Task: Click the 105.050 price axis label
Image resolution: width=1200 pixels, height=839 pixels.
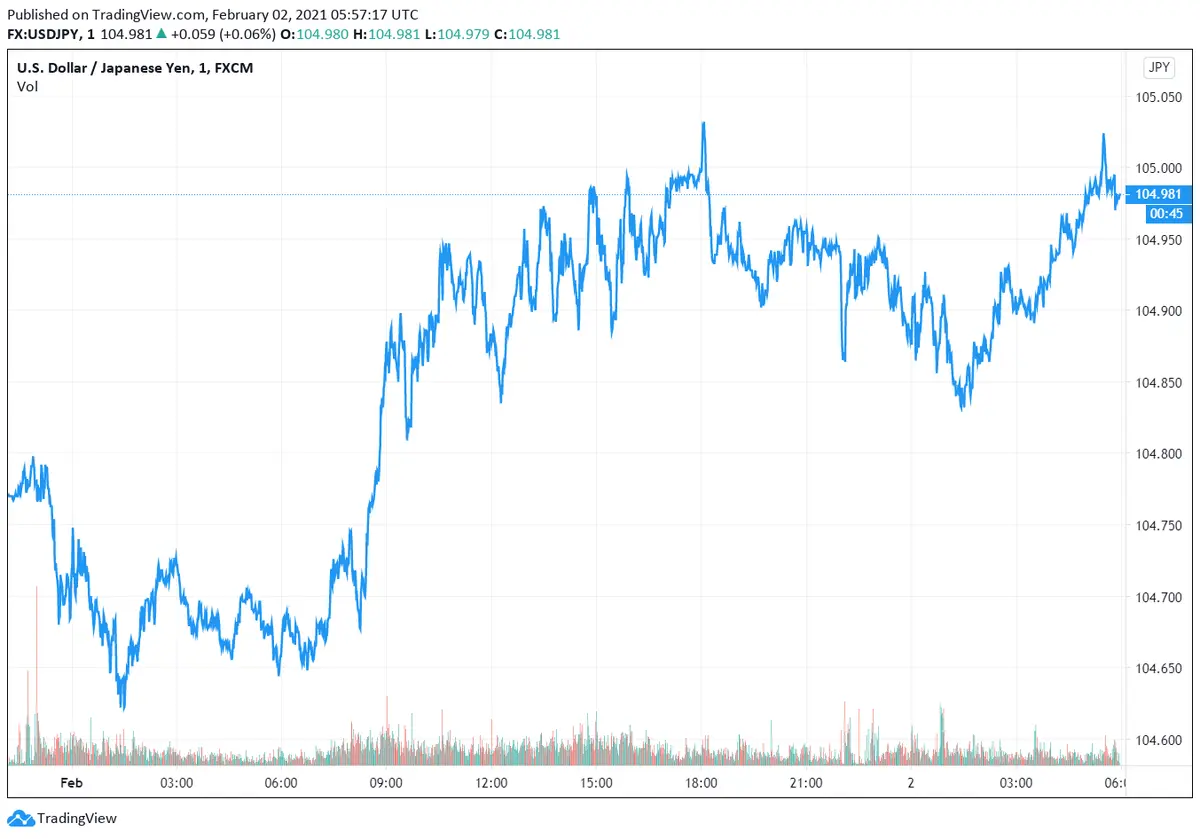Action: (1158, 98)
